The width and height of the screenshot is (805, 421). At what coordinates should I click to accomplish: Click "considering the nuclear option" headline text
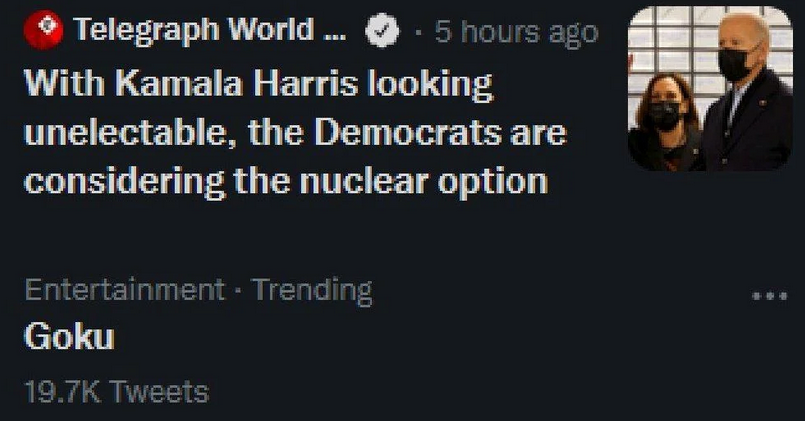click(286, 181)
